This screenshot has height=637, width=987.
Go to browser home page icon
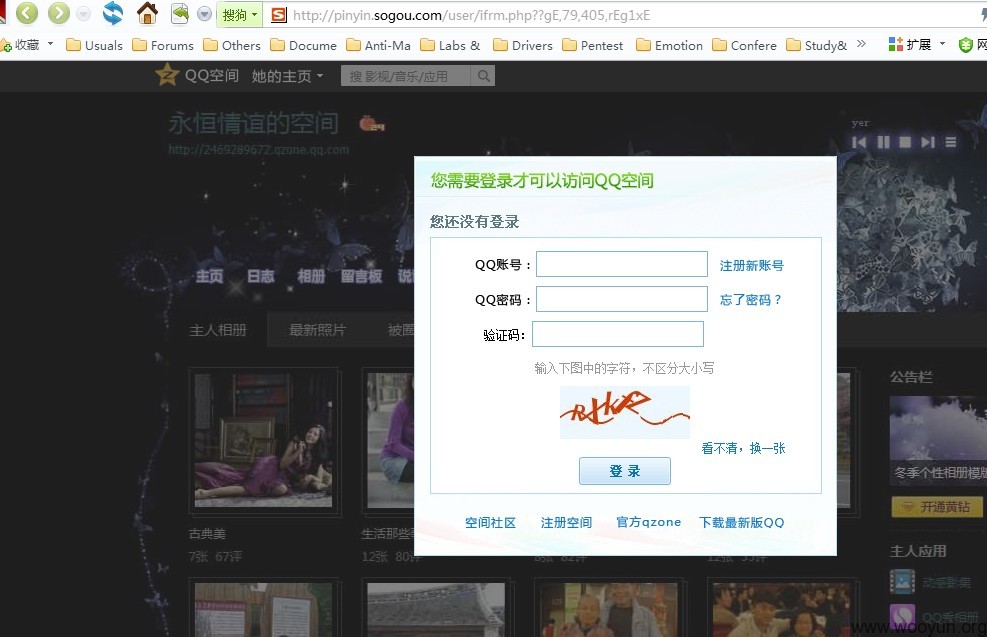(x=147, y=13)
